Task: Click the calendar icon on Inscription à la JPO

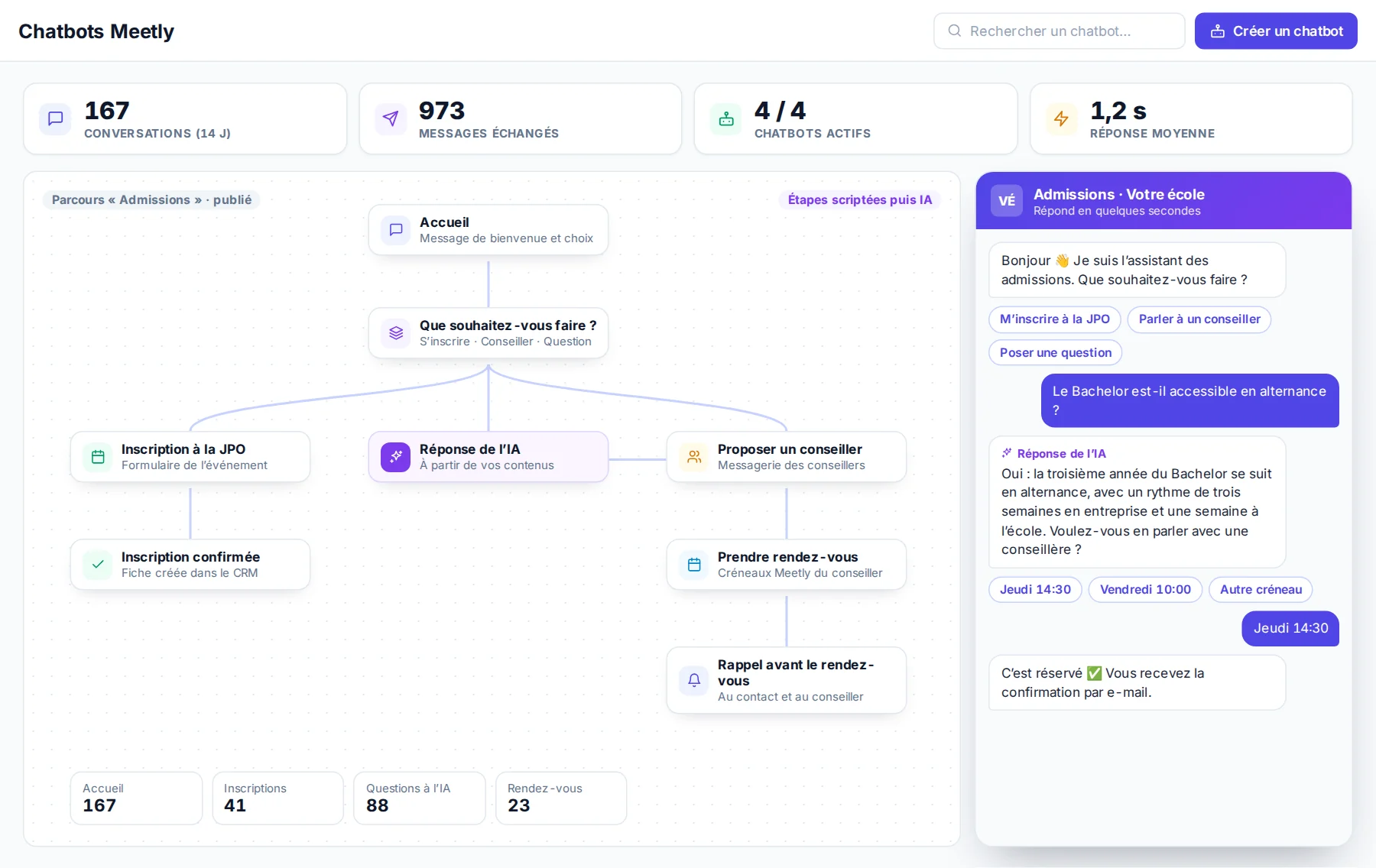Action: tap(98, 457)
